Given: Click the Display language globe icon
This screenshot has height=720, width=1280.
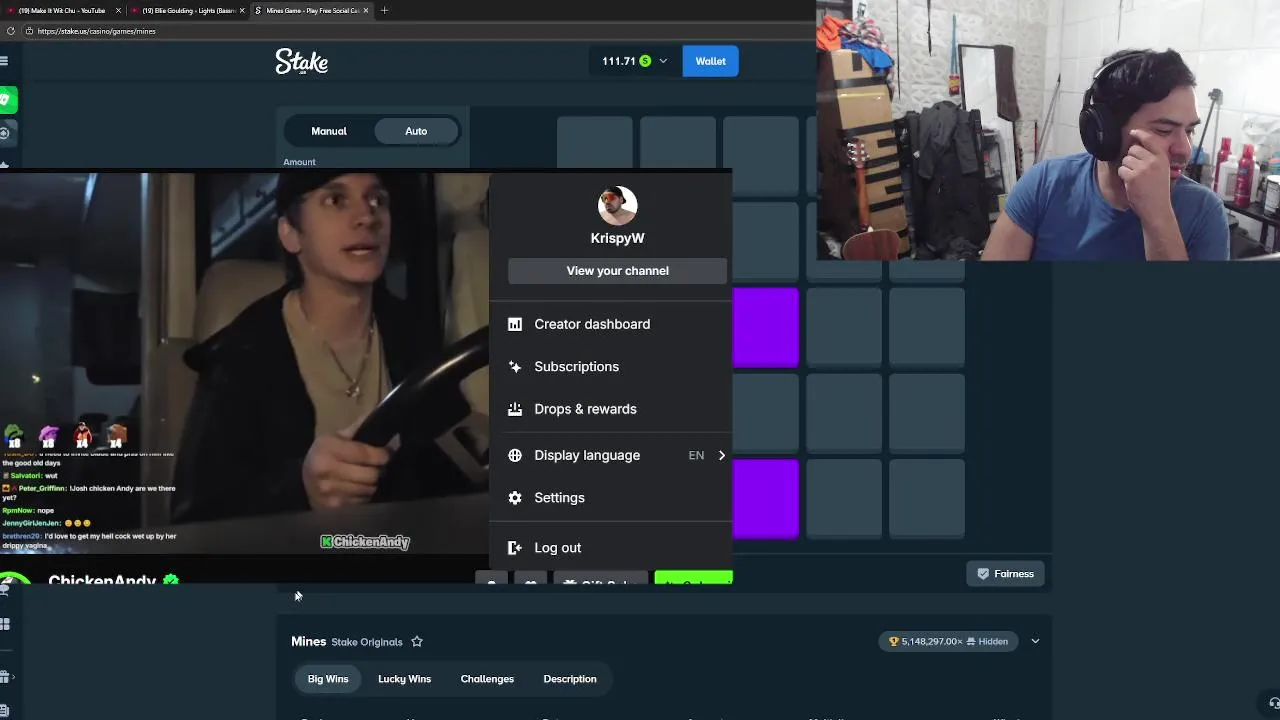Looking at the screenshot, I should [515, 455].
